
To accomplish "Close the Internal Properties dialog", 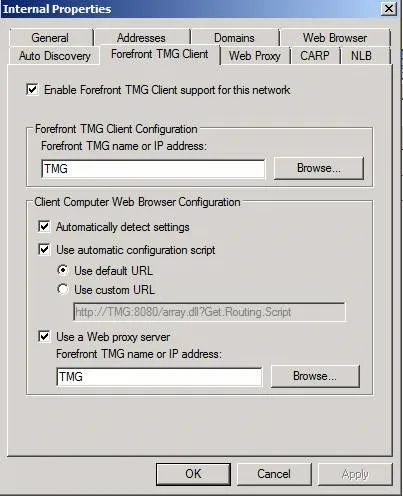I will coord(389,9).
